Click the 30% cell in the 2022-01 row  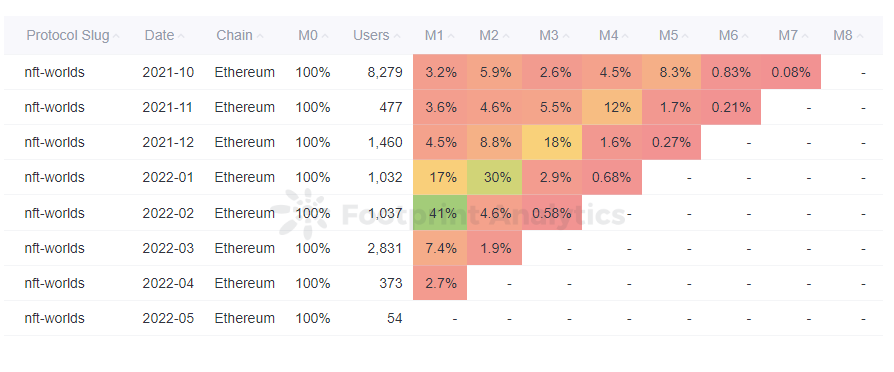[494, 177]
